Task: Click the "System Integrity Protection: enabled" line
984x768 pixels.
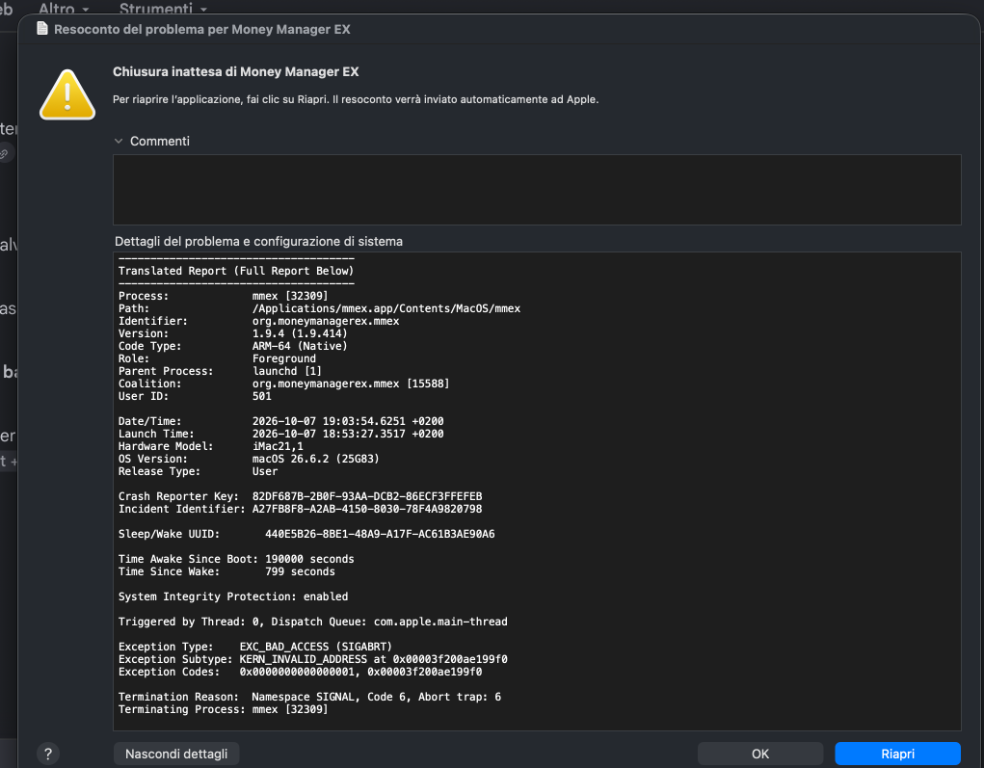Action: 233,597
